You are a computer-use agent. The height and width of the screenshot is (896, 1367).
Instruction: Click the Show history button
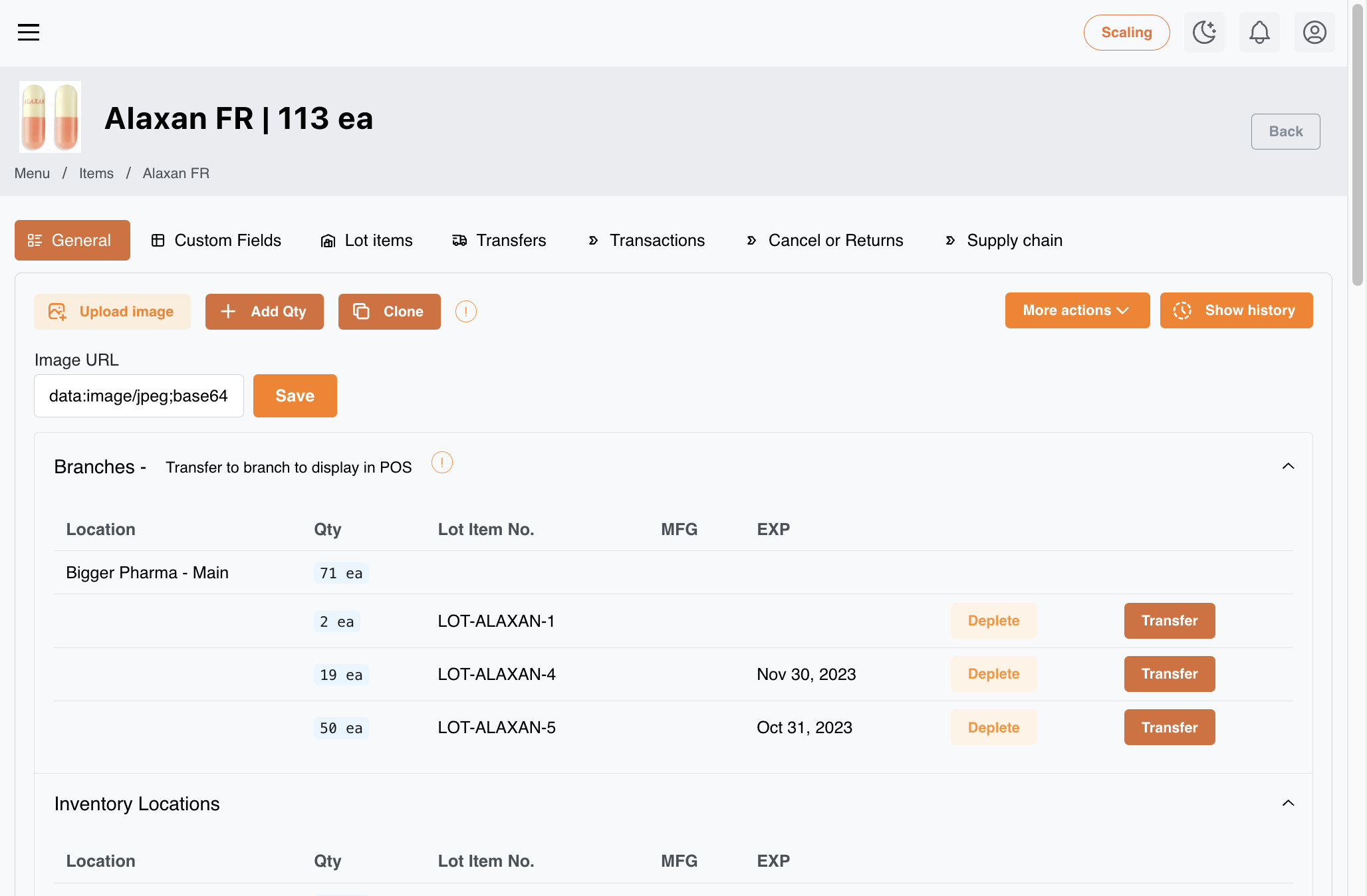pyautogui.click(x=1236, y=310)
